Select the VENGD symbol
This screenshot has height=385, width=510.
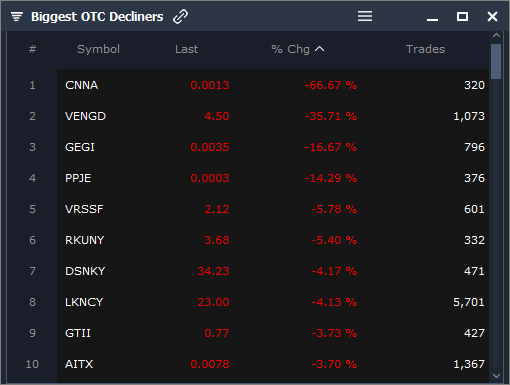(x=85, y=116)
